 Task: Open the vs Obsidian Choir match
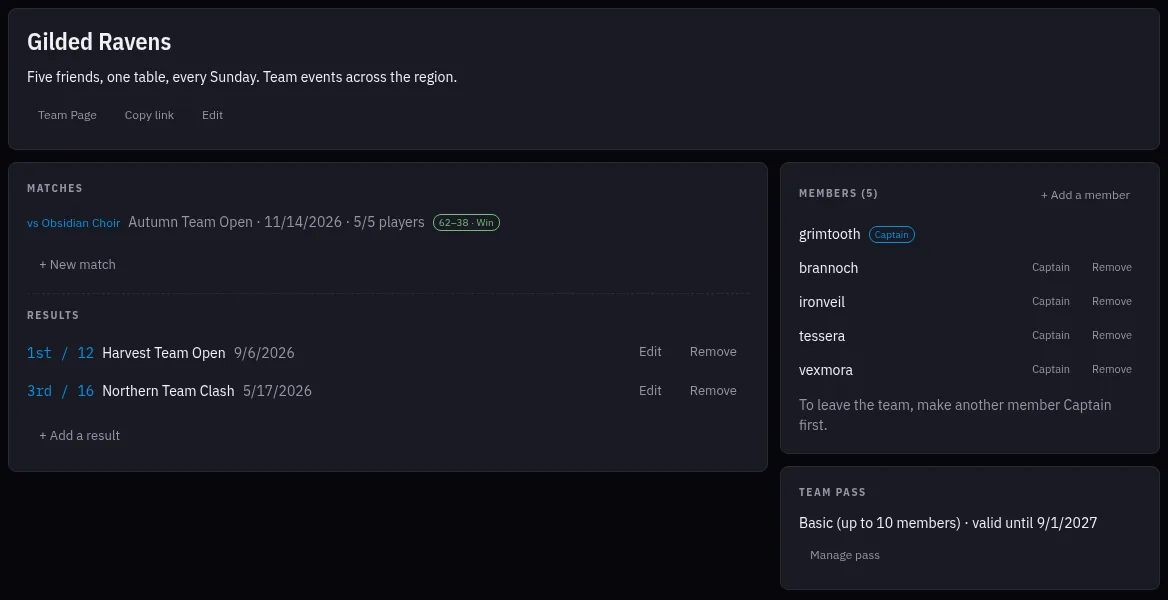[x=74, y=223]
